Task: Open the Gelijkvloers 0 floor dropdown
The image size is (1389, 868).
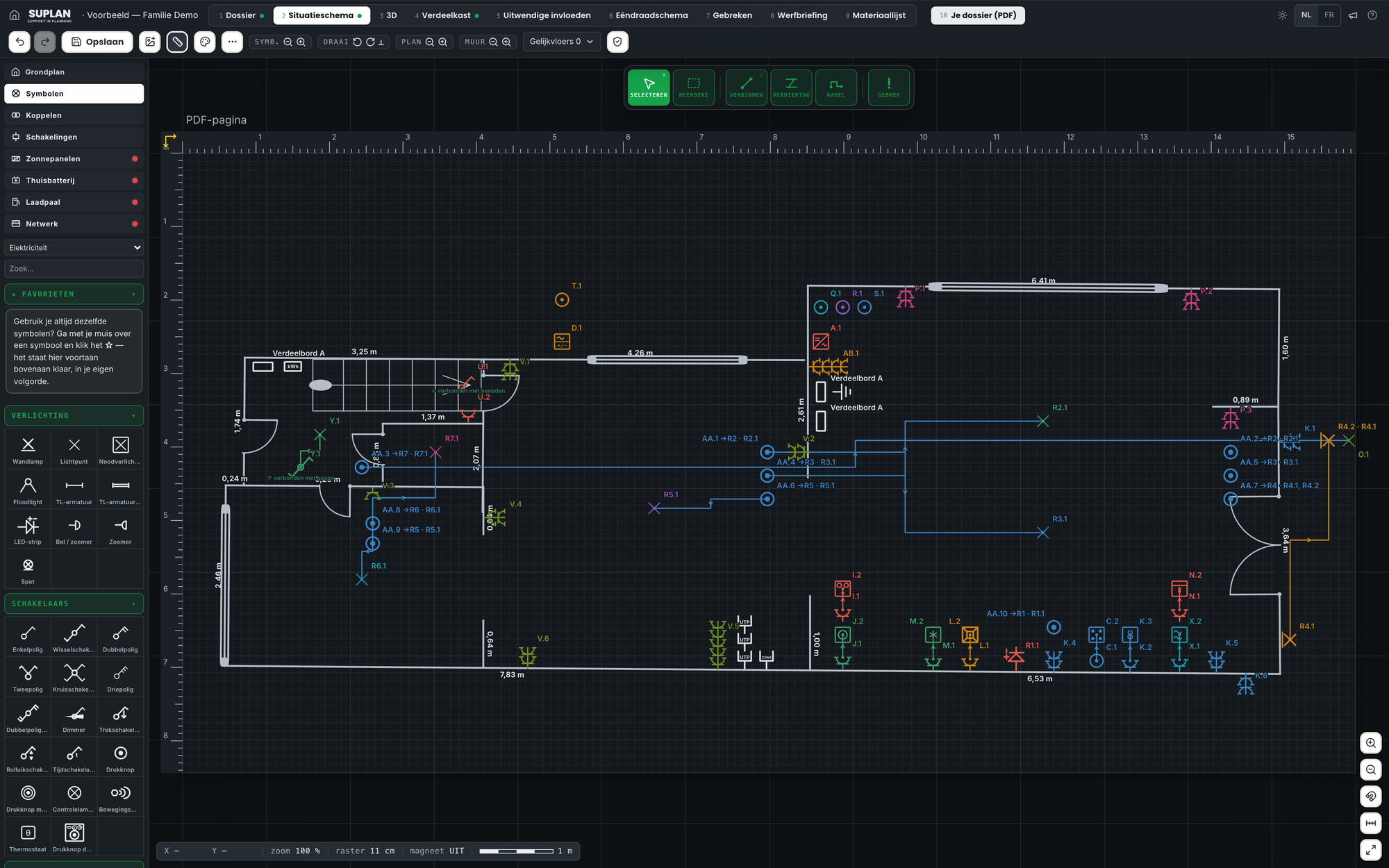Action: (561, 42)
